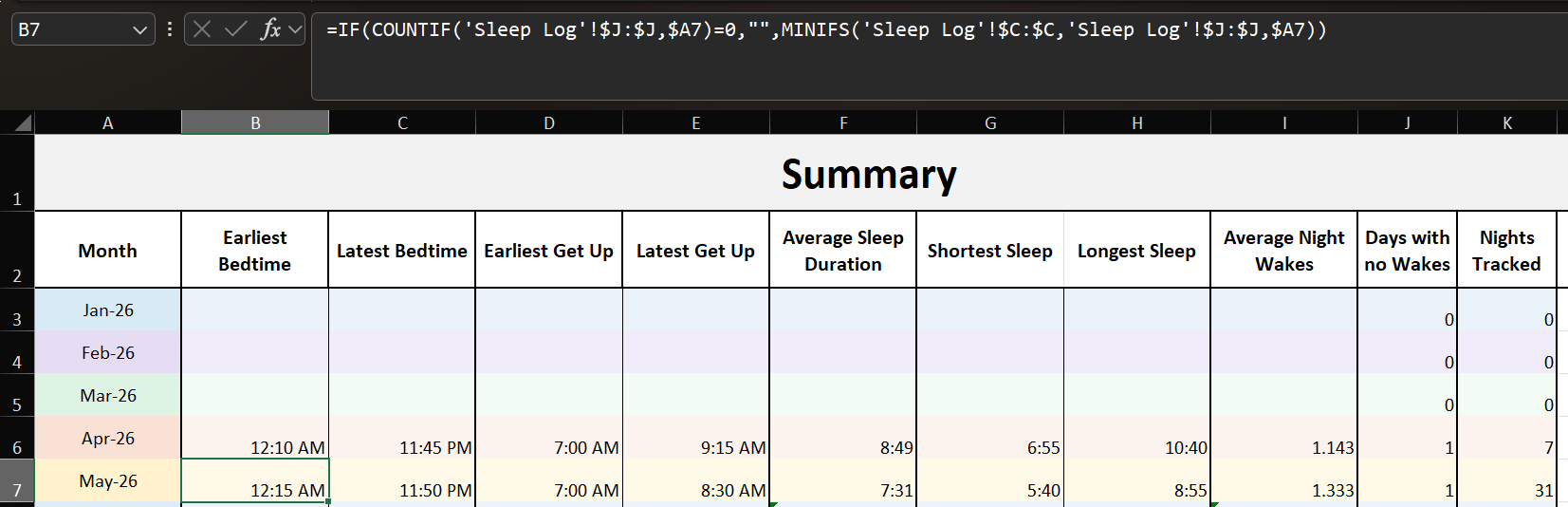Click the 1.333 average wakes cell
This screenshot has width=1568, height=507.
(1284, 480)
